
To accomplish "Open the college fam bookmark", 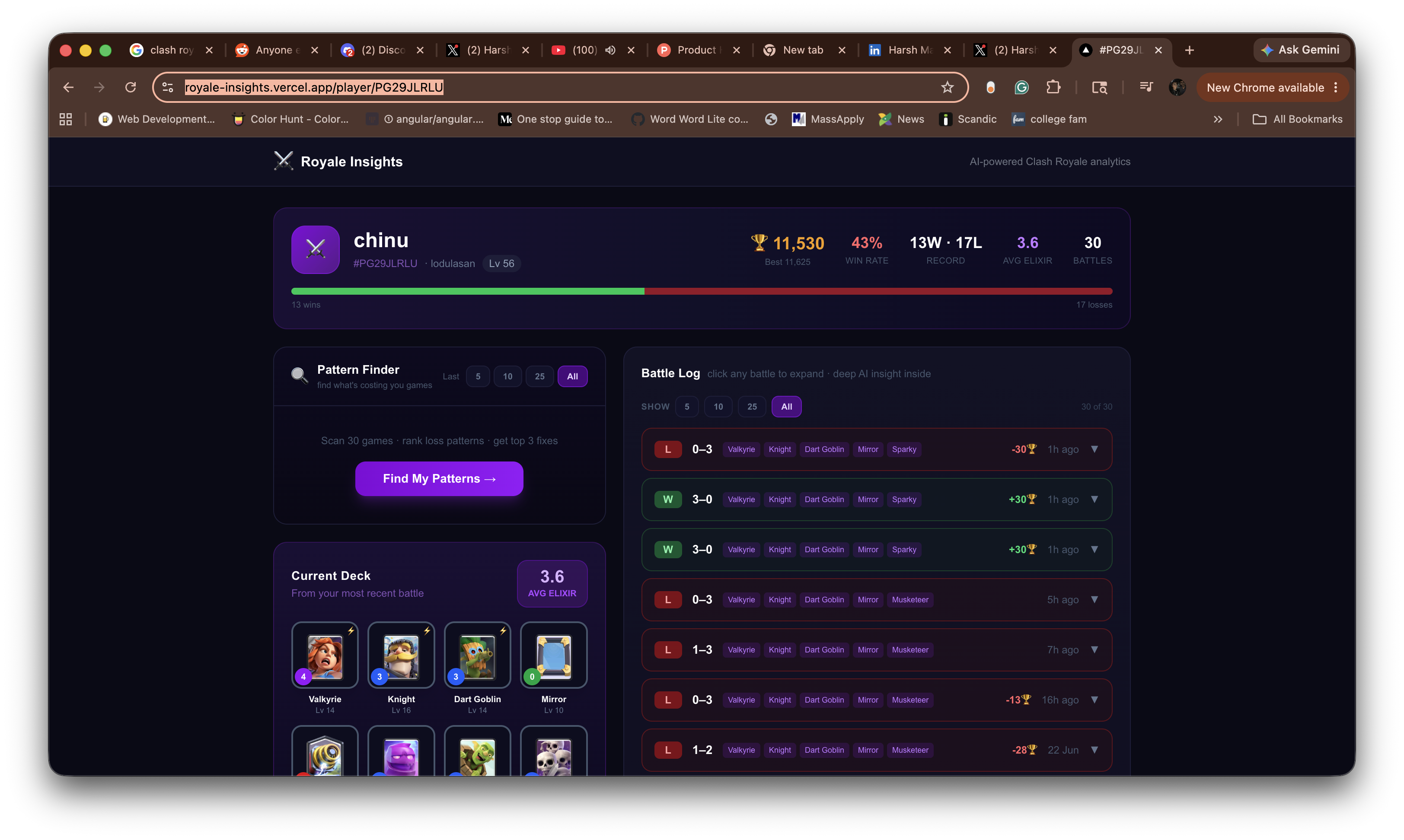I will (x=1049, y=119).
